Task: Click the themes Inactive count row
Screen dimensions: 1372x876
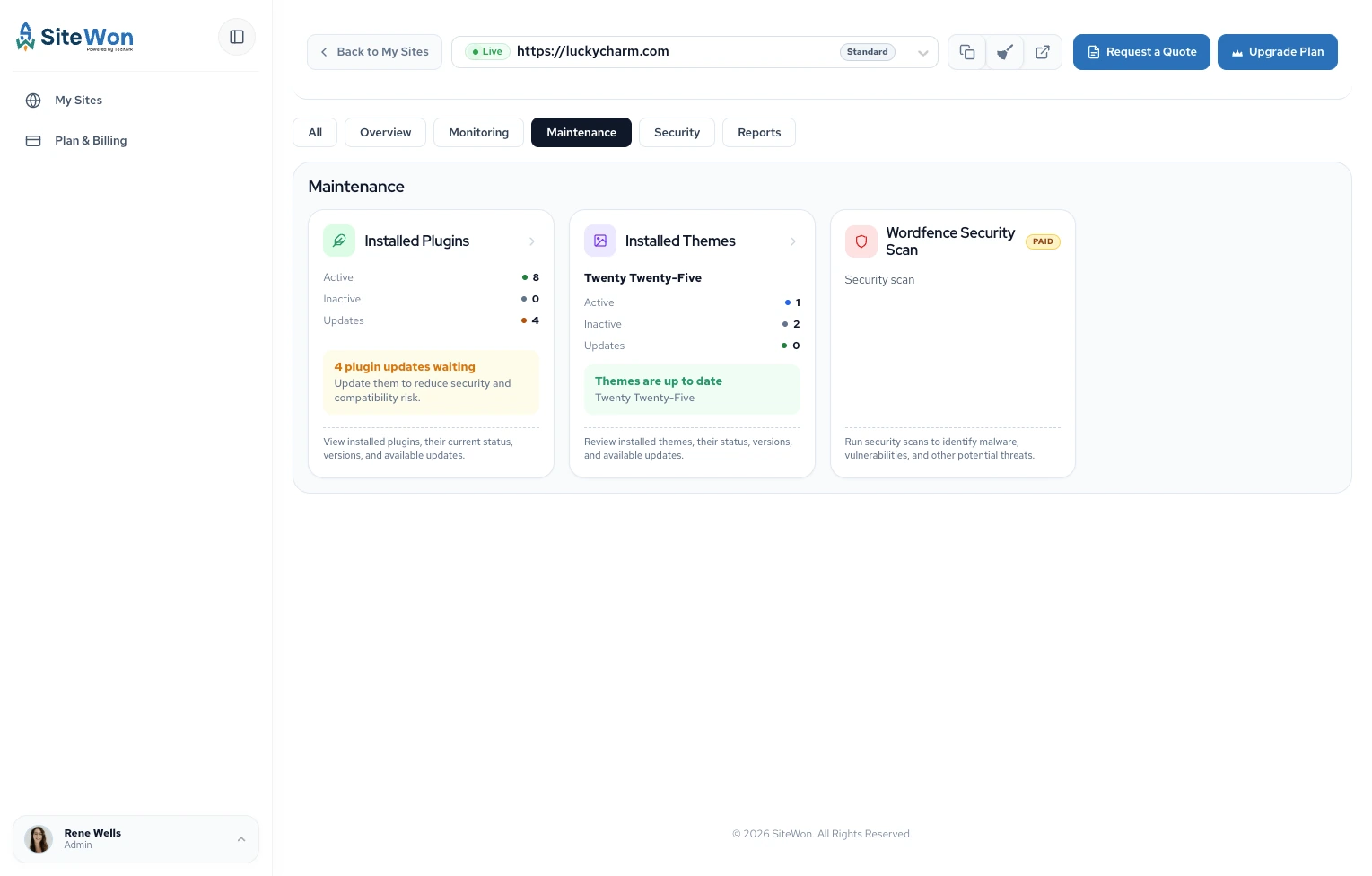Action: point(692,324)
